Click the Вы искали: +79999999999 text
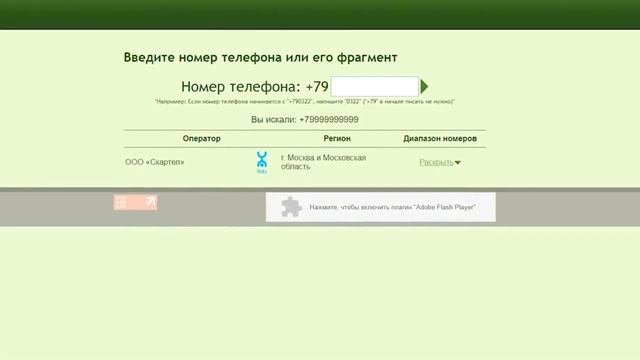The image size is (640, 360). click(305, 120)
